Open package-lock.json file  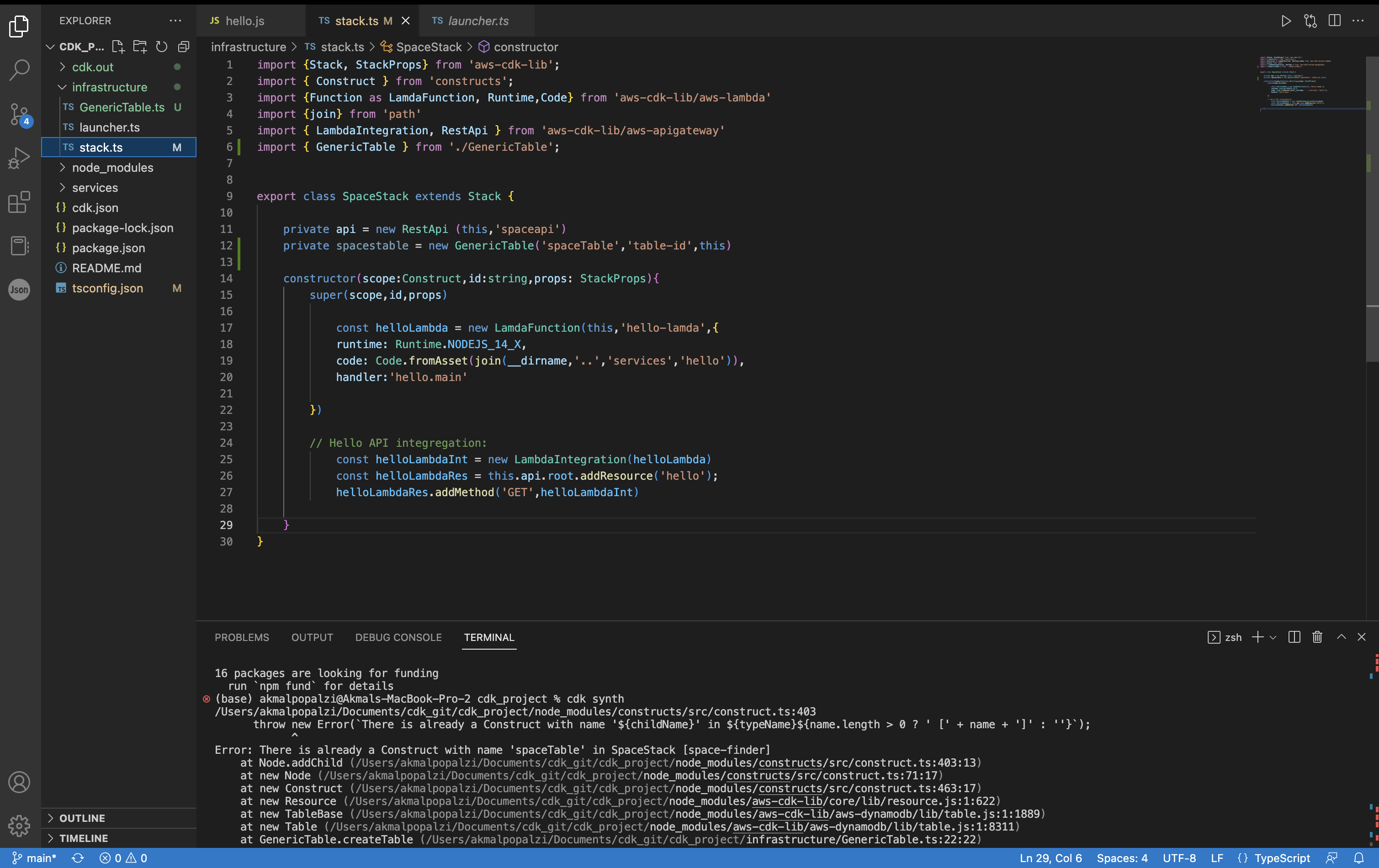(119, 228)
